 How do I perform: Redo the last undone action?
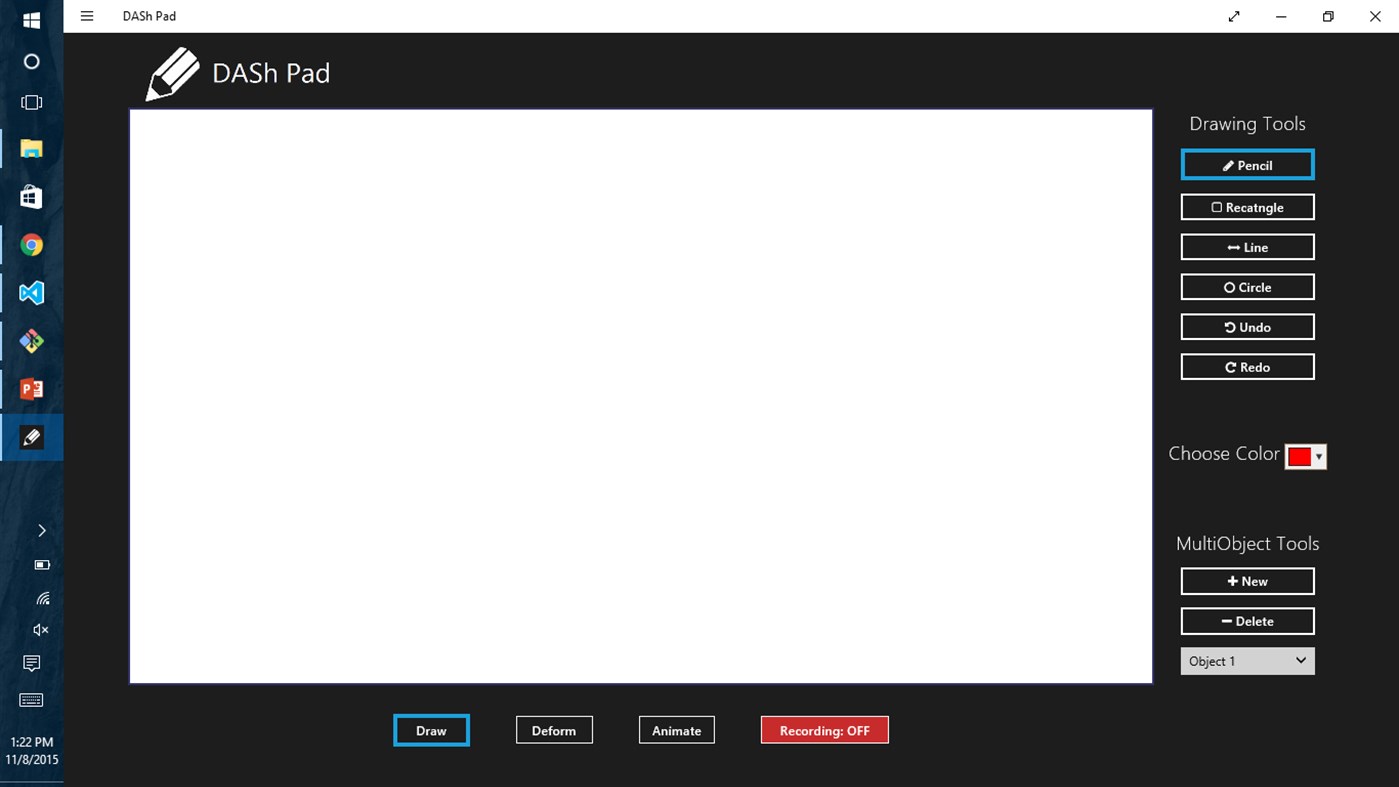(1247, 366)
